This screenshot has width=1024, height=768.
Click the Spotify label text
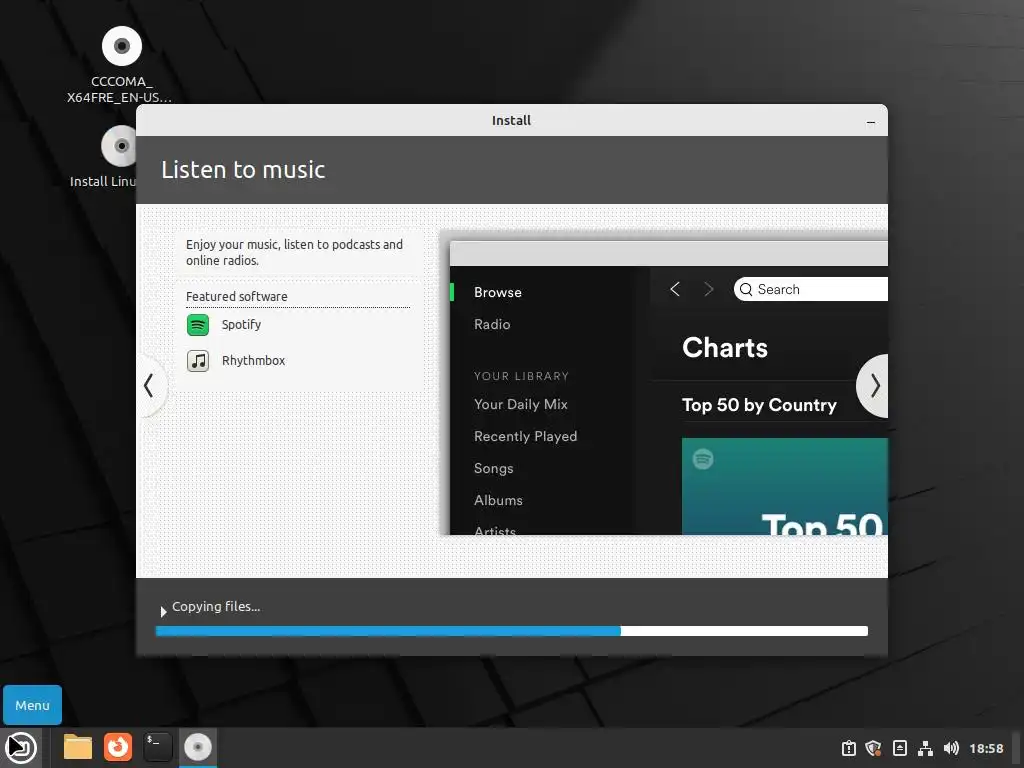pyautogui.click(x=241, y=325)
